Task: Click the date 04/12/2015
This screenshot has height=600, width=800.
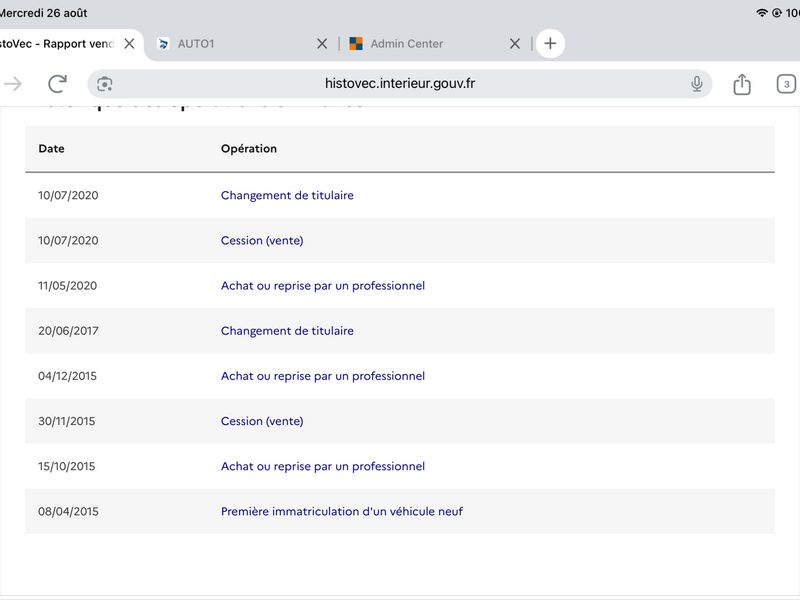Action: coord(67,376)
